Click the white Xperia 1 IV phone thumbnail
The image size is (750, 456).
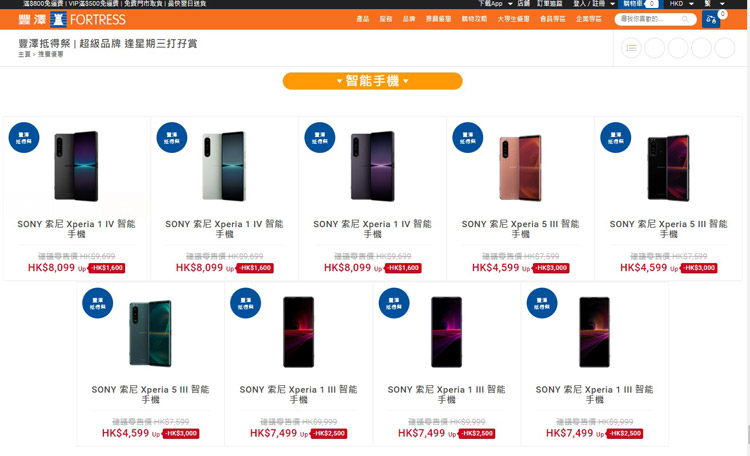click(x=224, y=166)
